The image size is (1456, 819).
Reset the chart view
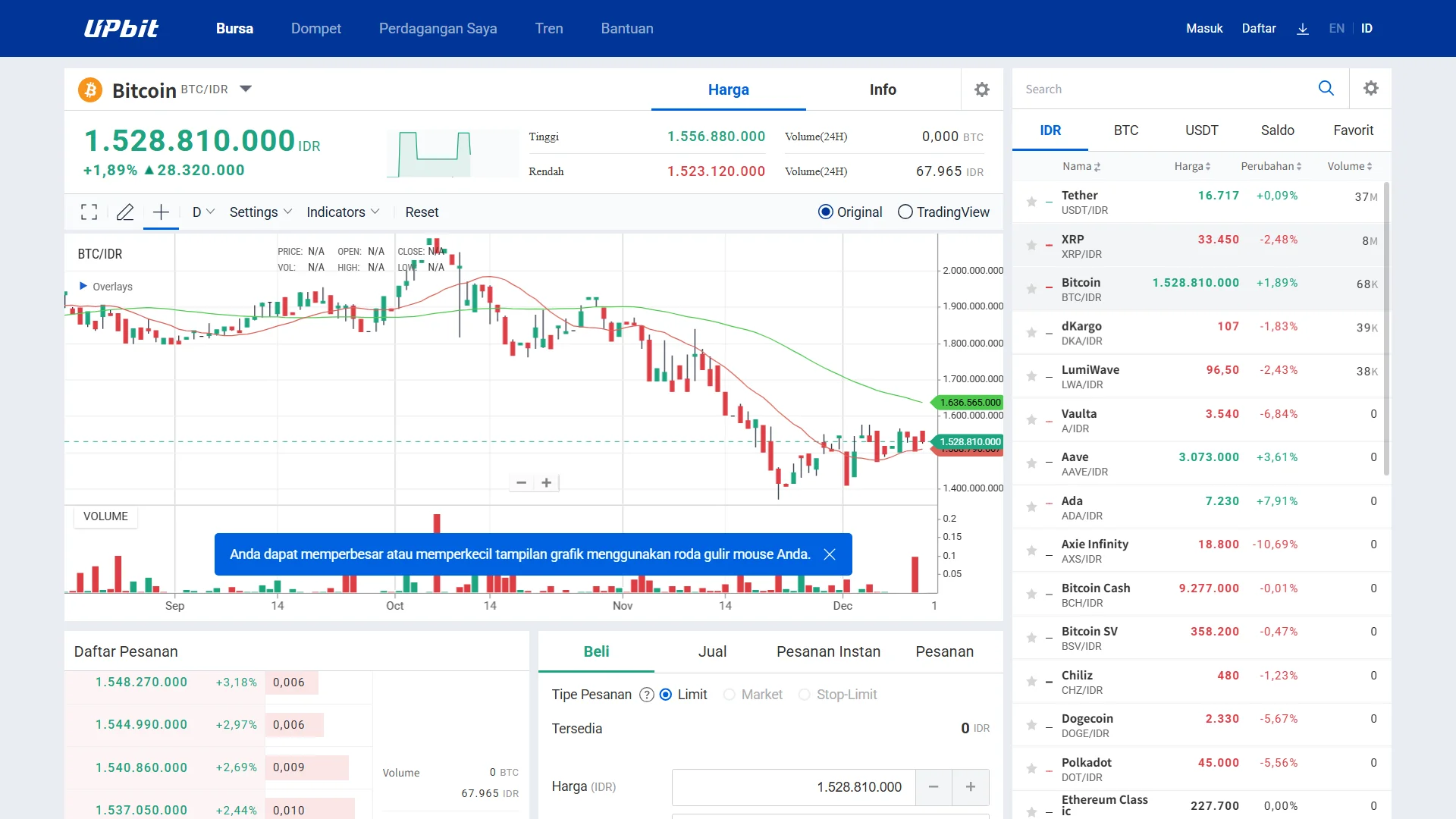click(422, 212)
